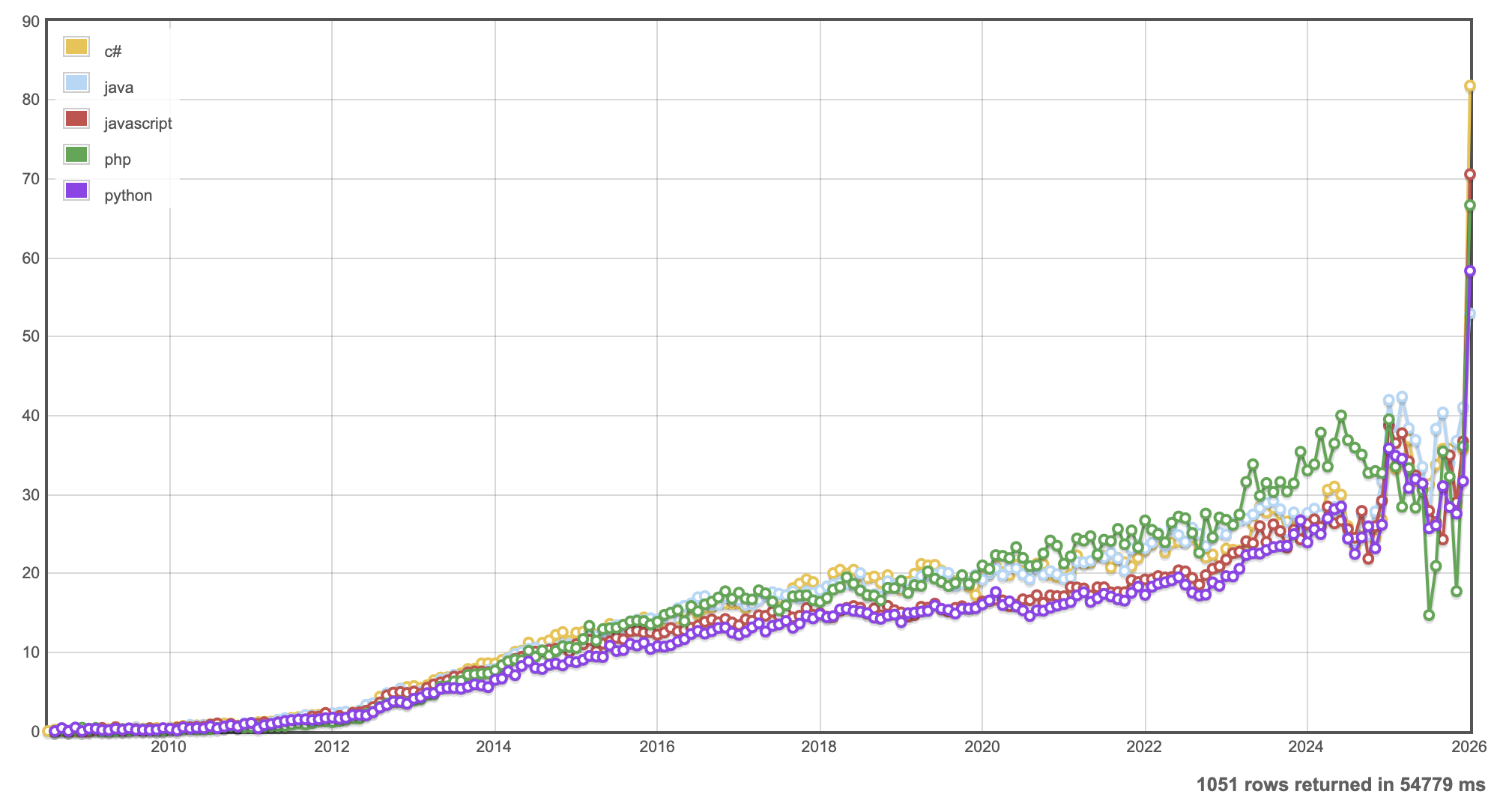Hide the javascript series via its legend text
Viewport: 1509px width, 812px height.
click(138, 124)
